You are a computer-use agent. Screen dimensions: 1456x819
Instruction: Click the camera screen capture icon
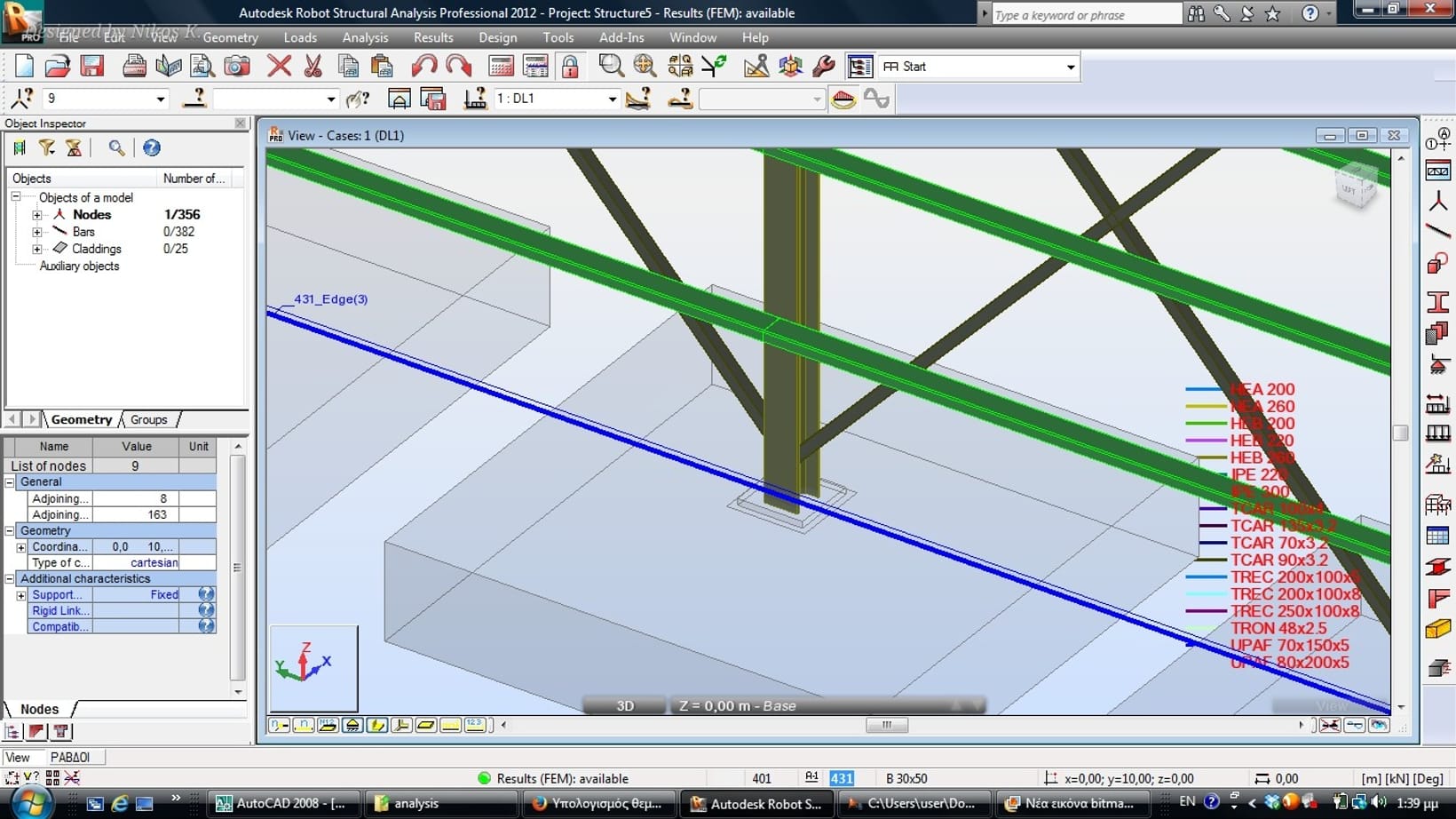click(x=236, y=67)
